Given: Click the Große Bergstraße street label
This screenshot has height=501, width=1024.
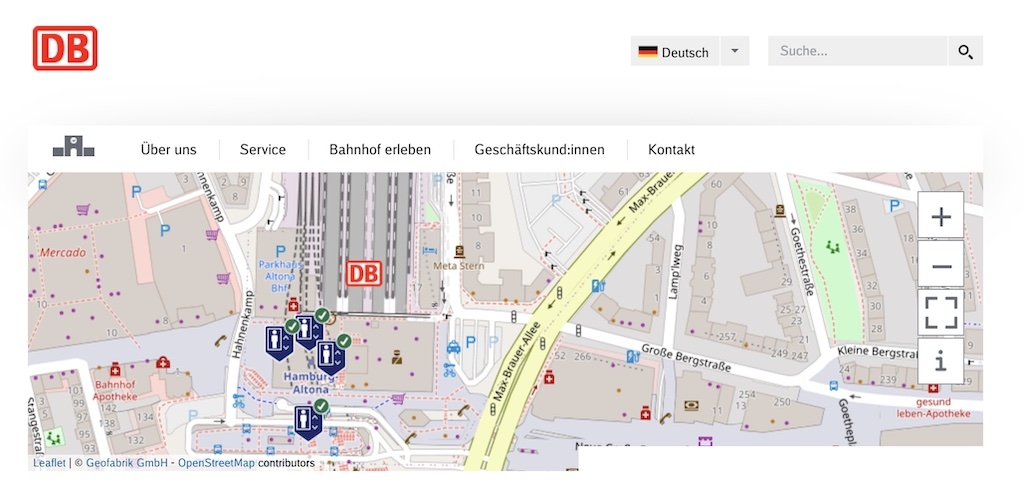Looking at the screenshot, I should point(686,360).
